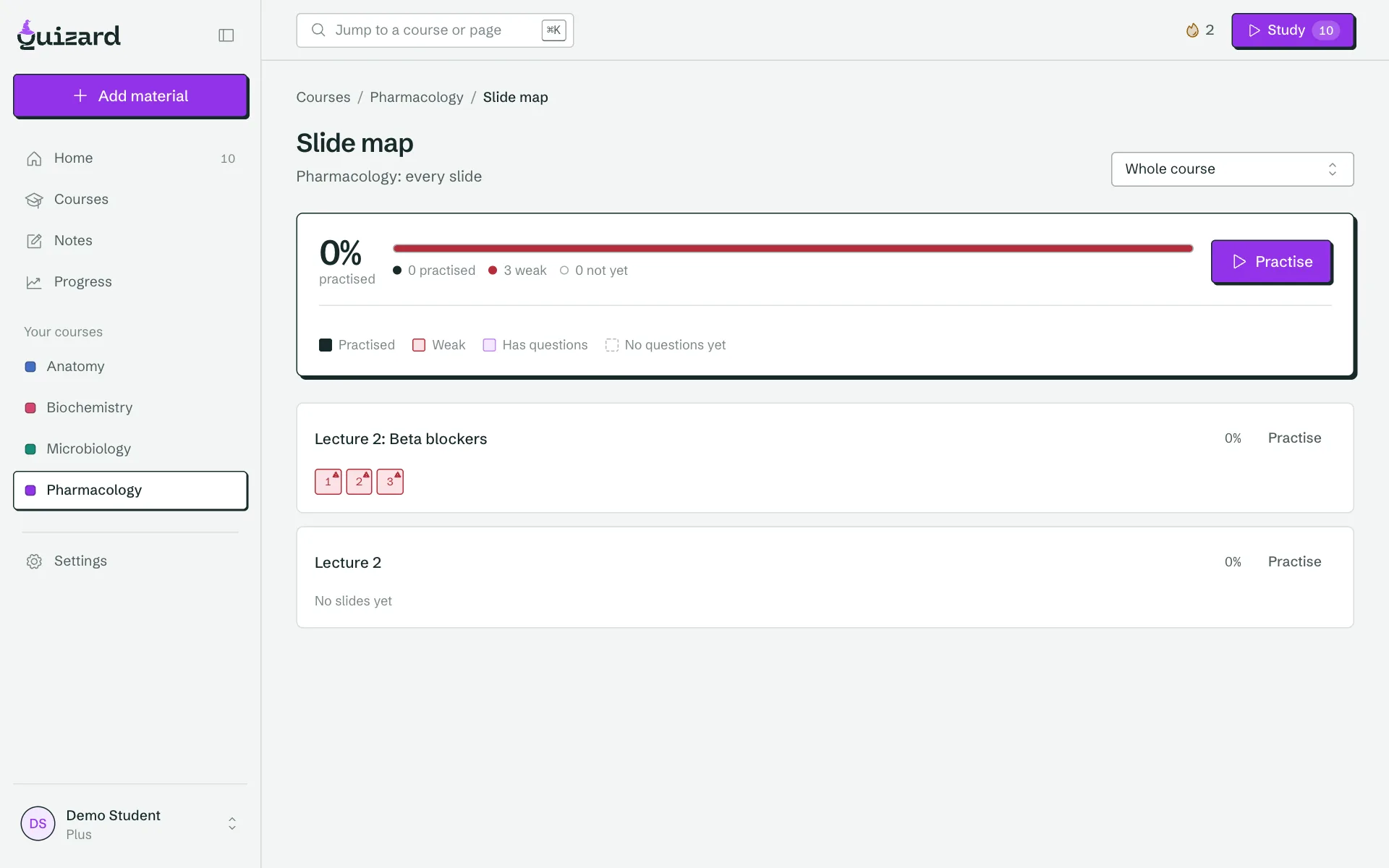This screenshot has width=1389, height=868.
Task: Click the purple Practise button
Action: tap(1271, 262)
